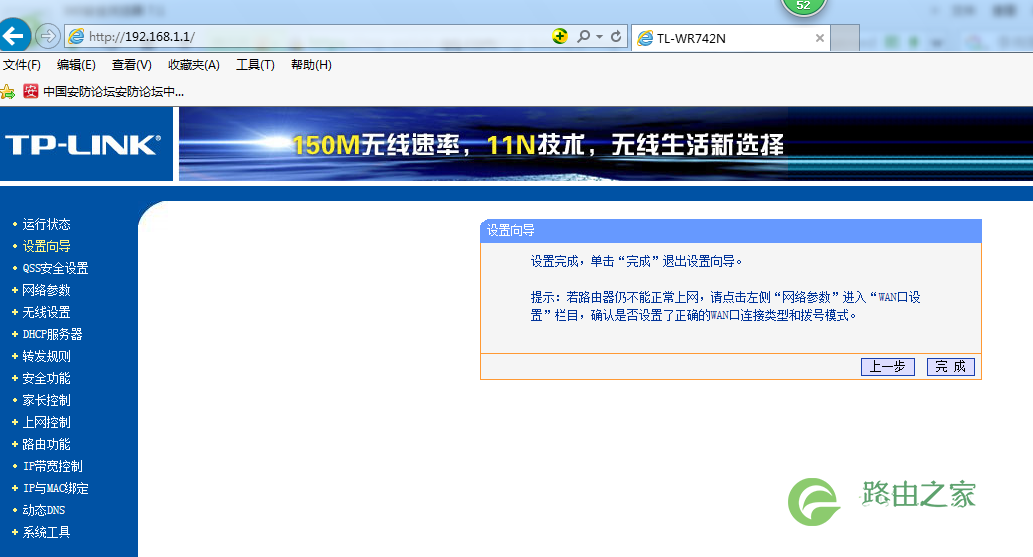1033x557 pixels.
Task: Expand 转发规则 sidebar section
Action: click(x=46, y=356)
